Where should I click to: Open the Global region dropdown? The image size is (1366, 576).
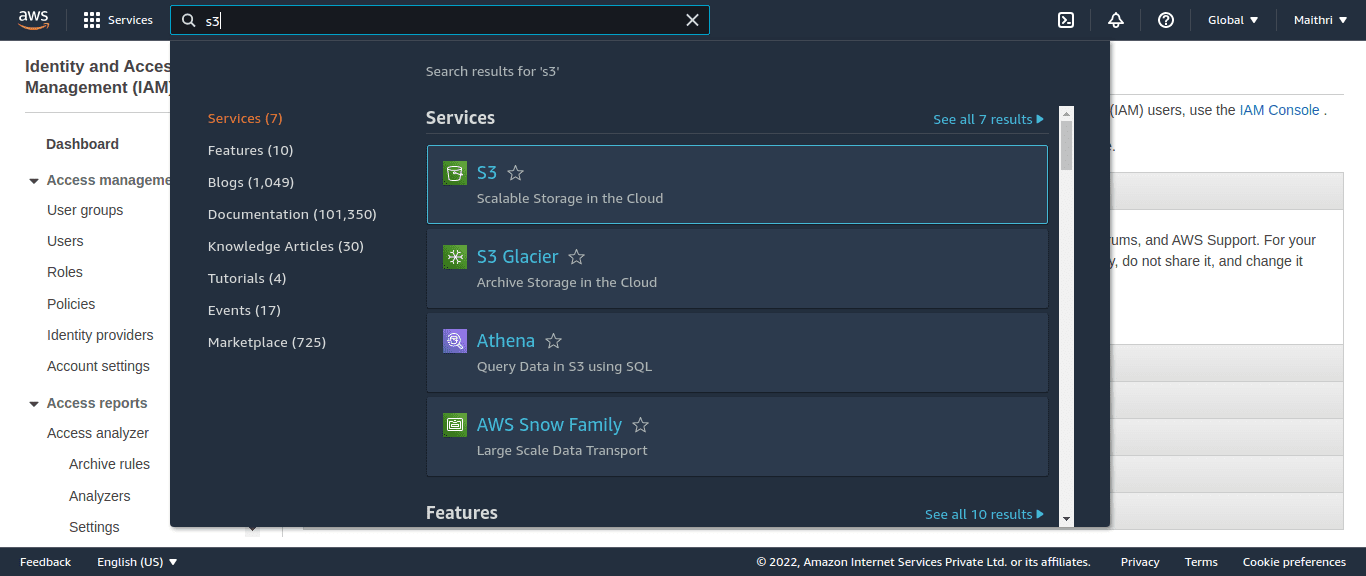pyautogui.click(x=1233, y=20)
